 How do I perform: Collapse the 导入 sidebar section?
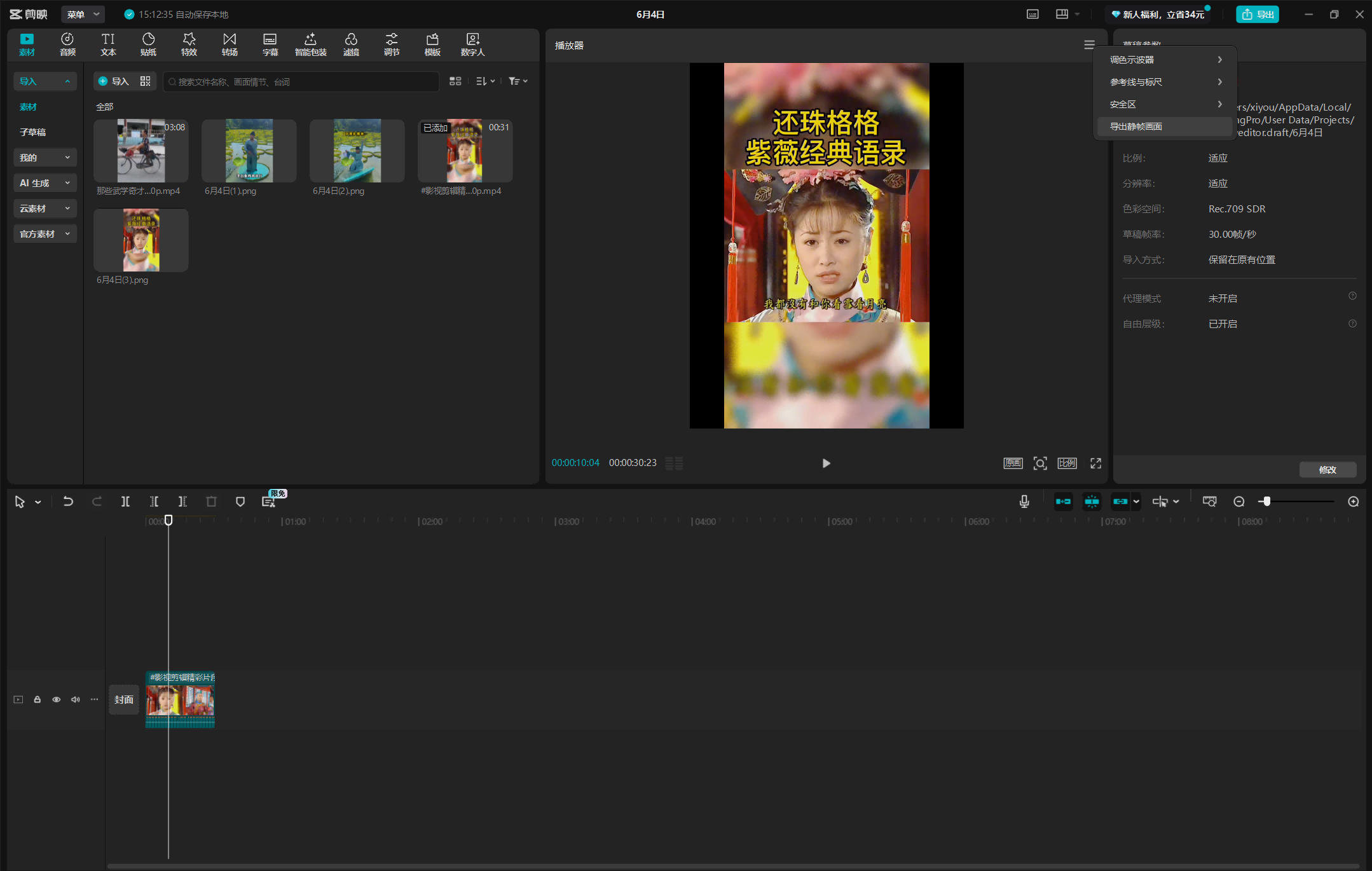[x=45, y=81]
